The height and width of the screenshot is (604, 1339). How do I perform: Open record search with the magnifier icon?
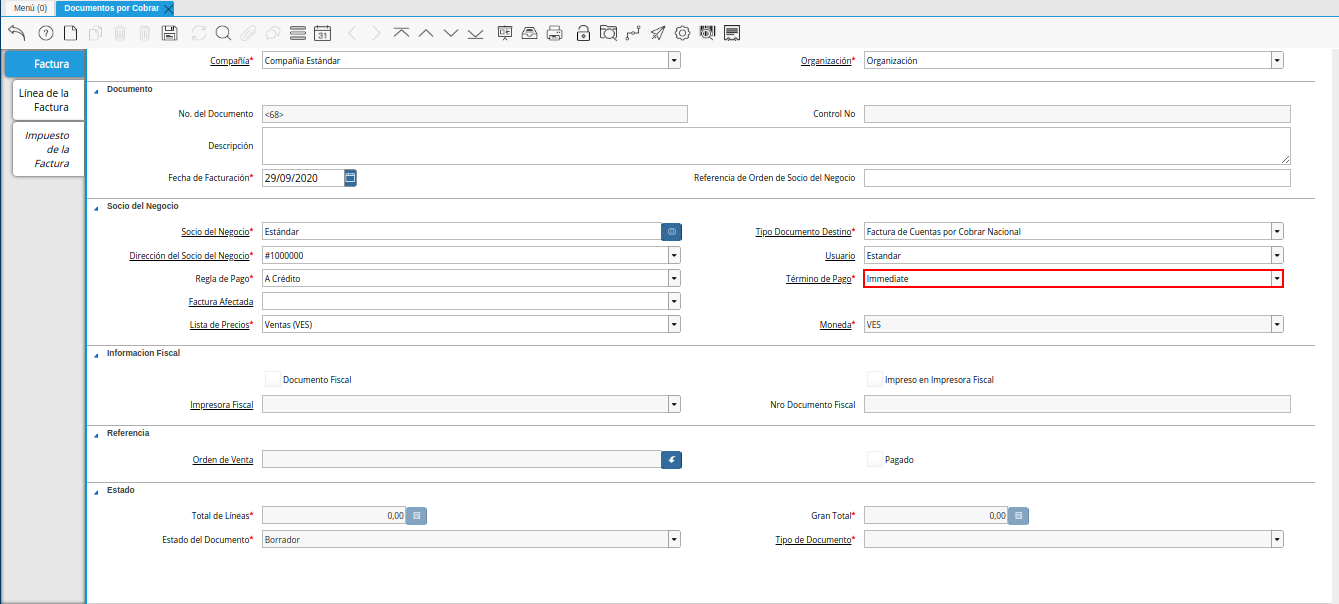(x=223, y=33)
